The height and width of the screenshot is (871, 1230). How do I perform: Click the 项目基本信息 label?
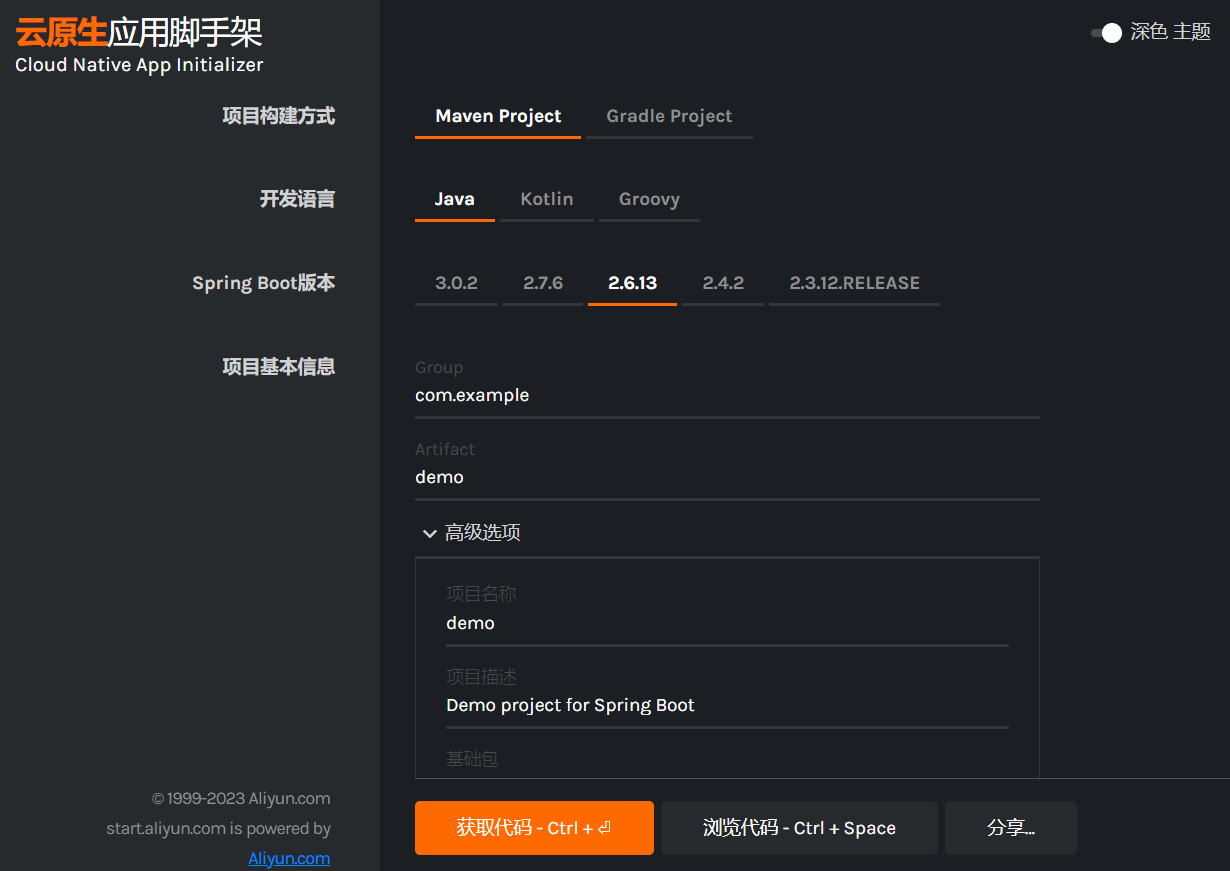pyautogui.click(x=278, y=367)
